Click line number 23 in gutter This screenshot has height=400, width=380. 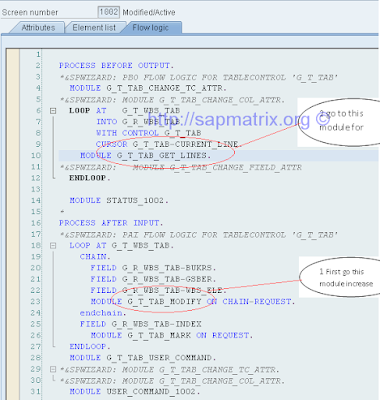click(x=35, y=302)
